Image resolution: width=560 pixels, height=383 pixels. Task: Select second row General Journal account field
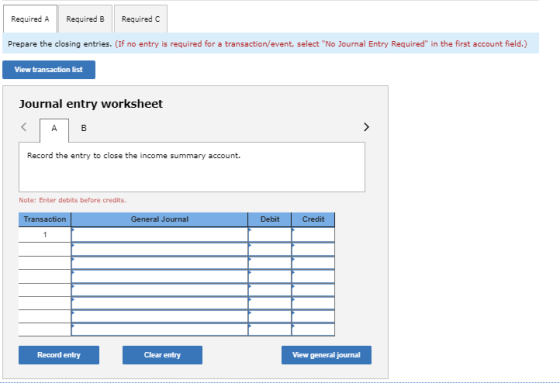pyautogui.click(x=160, y=249)
